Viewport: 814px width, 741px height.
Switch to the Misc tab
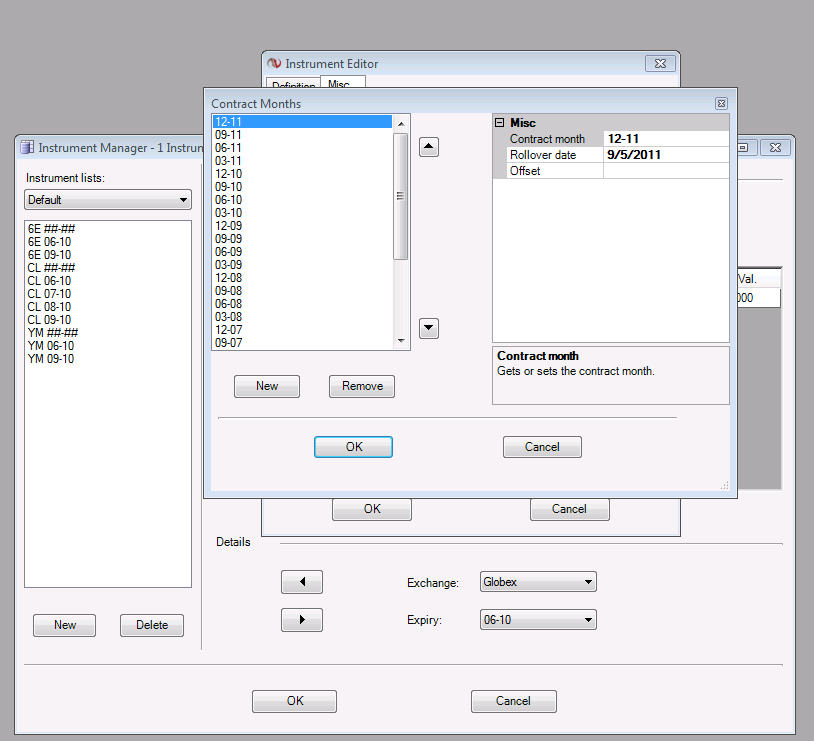tap(343, 82)
